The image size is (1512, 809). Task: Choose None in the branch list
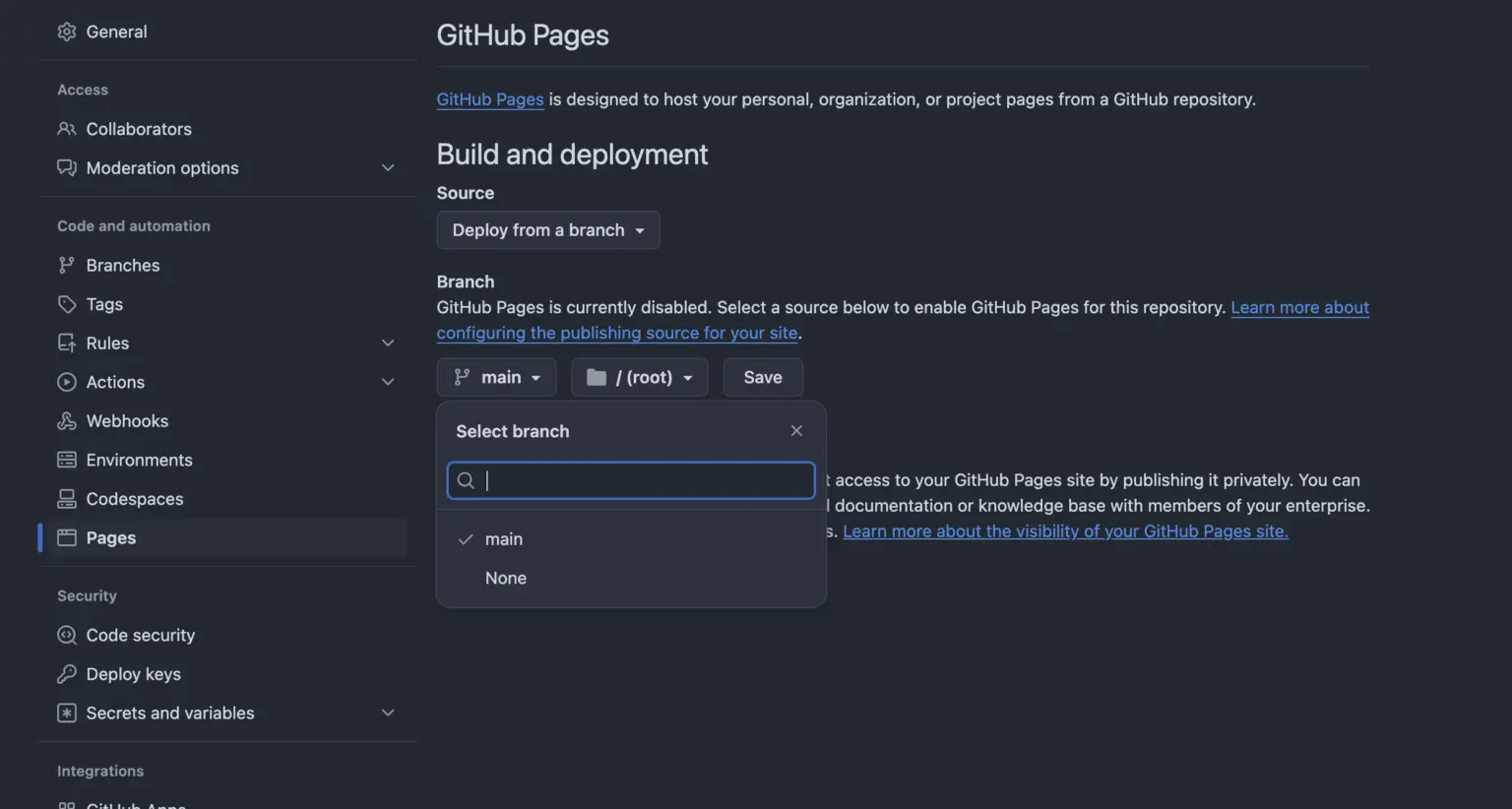tap(505, 578)
